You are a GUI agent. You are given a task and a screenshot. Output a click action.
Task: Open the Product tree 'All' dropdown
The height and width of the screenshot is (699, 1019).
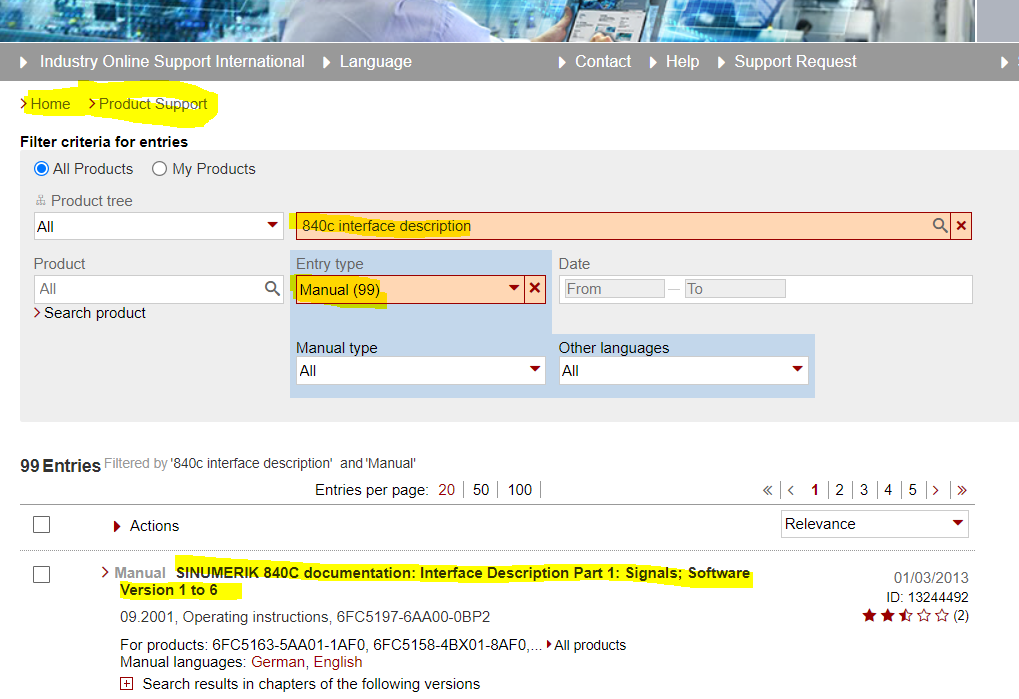pos(159,226)
